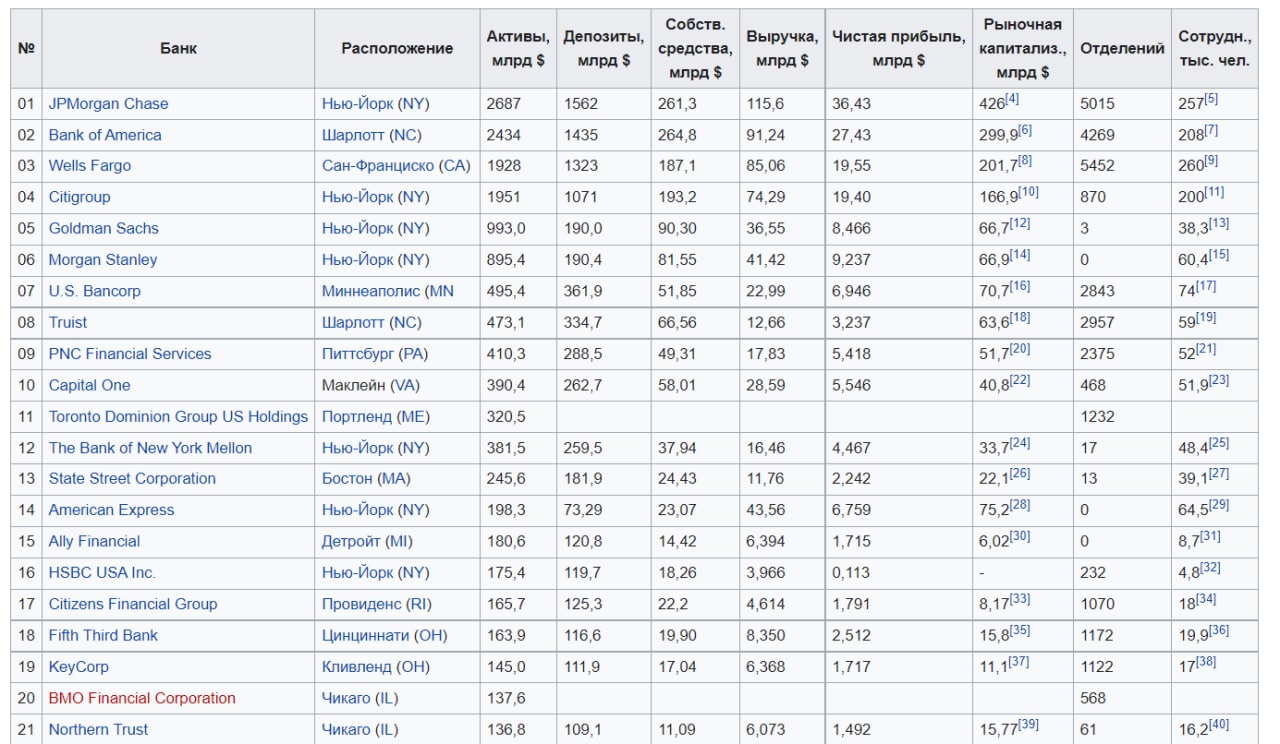Click the U.S. Bancorp link
This screenshot has width=1280, height=744.
coord(95,291)
